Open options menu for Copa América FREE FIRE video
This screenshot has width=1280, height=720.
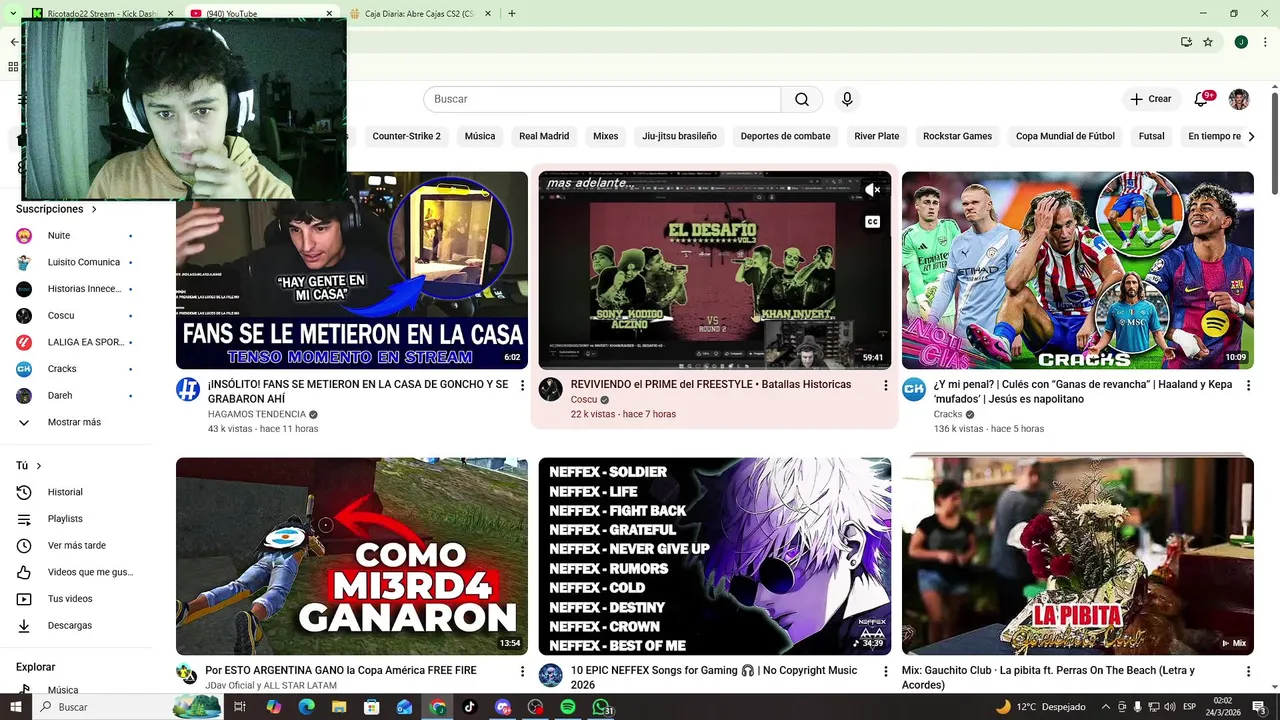click(522, 672)
